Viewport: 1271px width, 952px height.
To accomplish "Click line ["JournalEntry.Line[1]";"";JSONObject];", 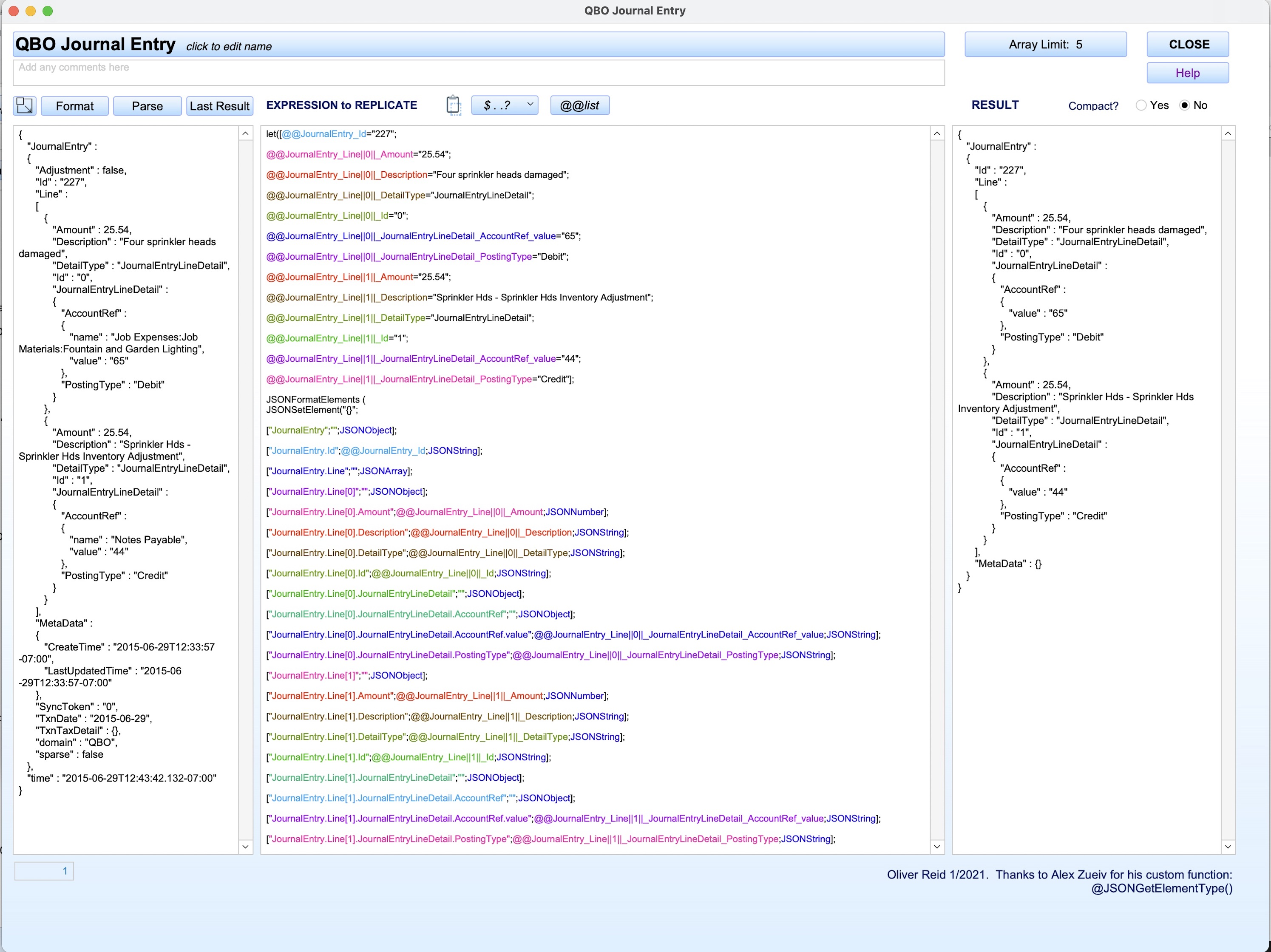I will click(x=346, y=676).
